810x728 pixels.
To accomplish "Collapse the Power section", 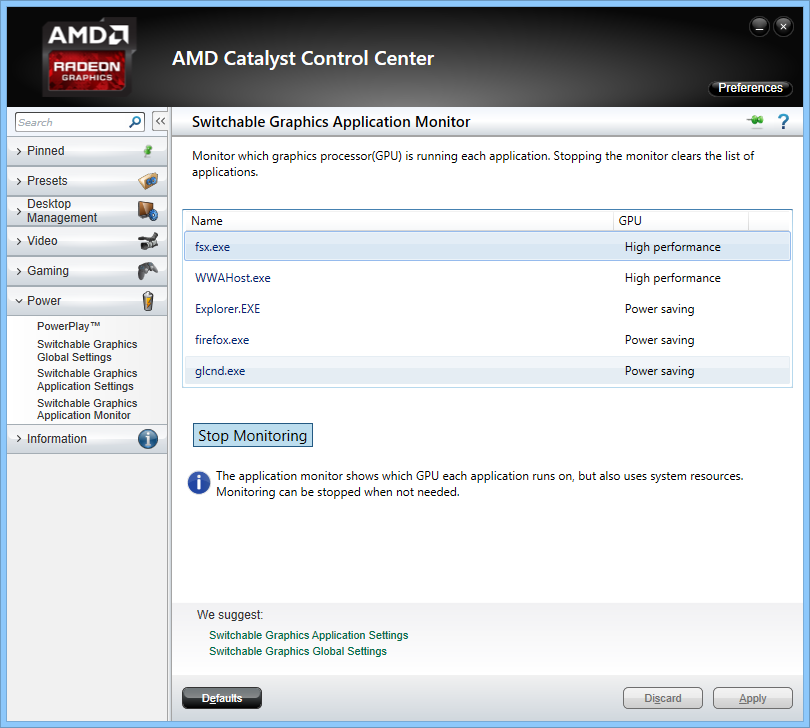I will click(x=44, y=301).
